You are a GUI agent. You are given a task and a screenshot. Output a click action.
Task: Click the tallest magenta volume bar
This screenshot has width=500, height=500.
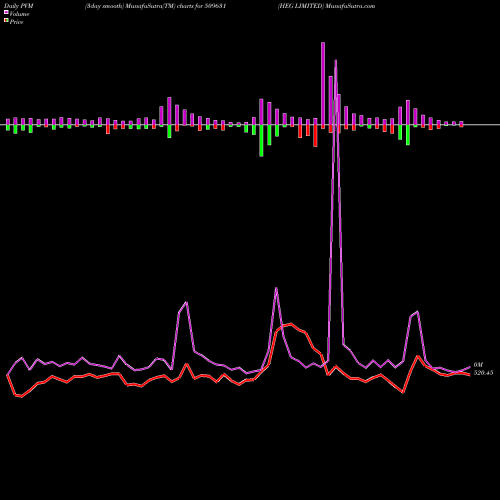[x=323, y=83]
